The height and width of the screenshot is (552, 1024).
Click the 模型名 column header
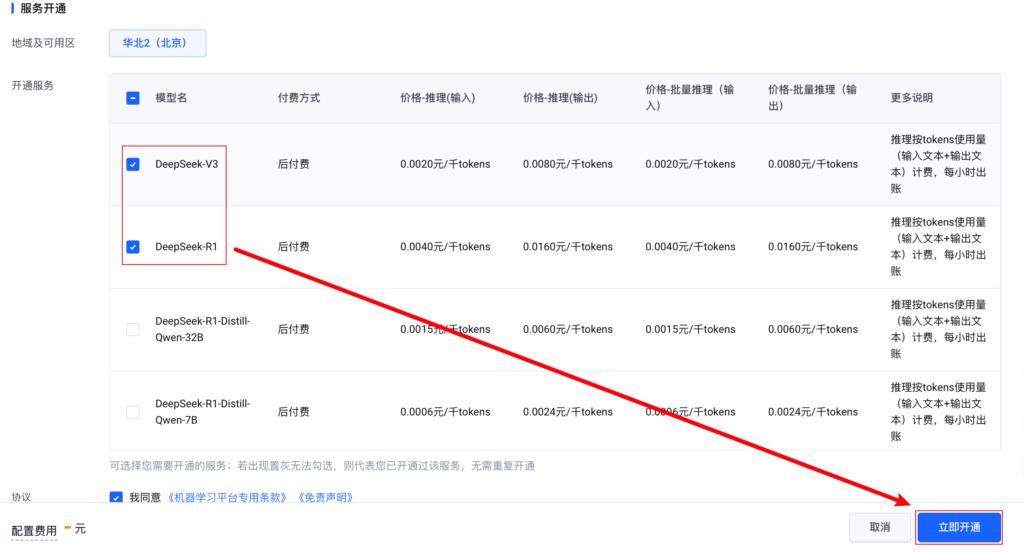[171, 98]
